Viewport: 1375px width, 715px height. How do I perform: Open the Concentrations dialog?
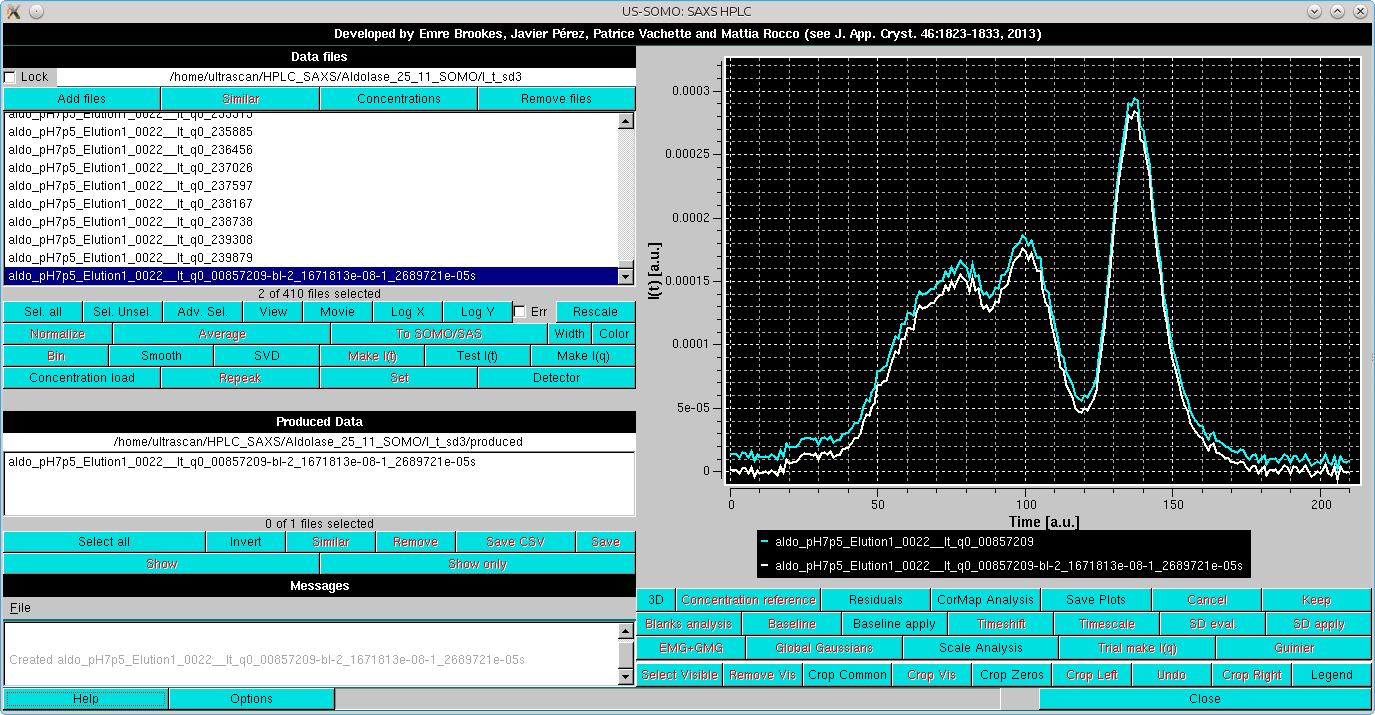pyautogui.click(x=398, y=99)
